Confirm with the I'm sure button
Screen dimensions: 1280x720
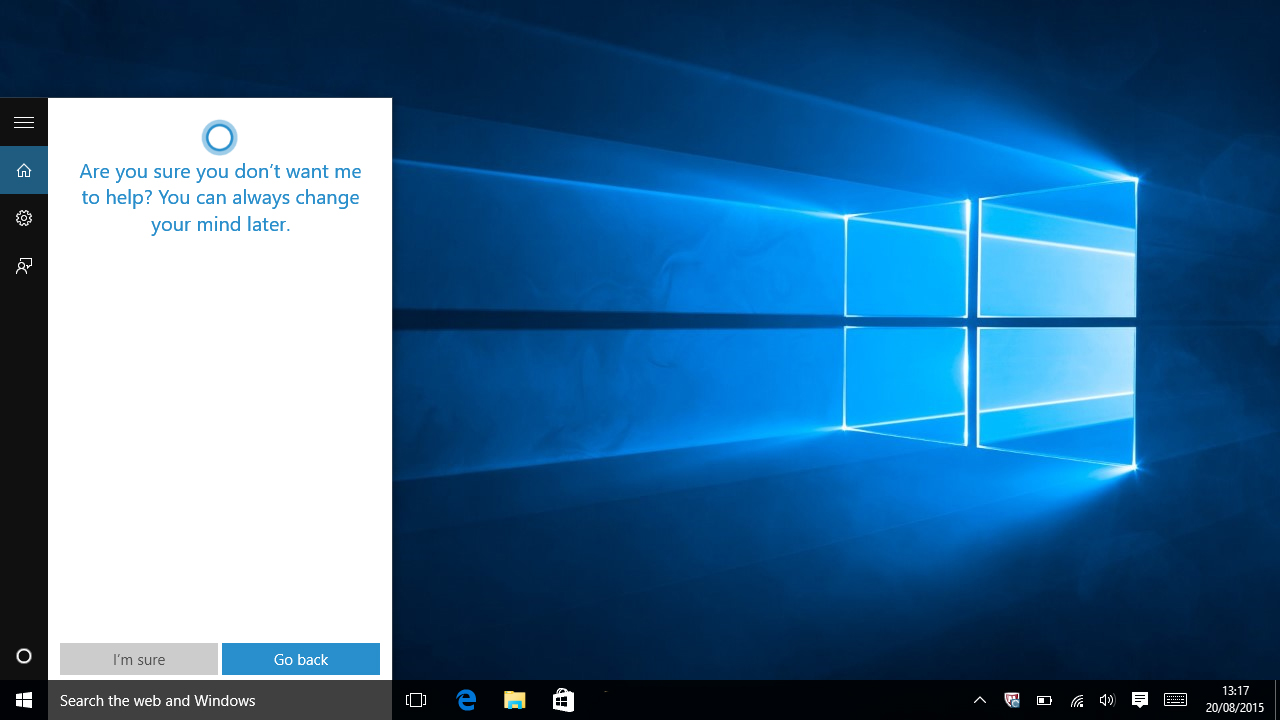coord(139,659)
